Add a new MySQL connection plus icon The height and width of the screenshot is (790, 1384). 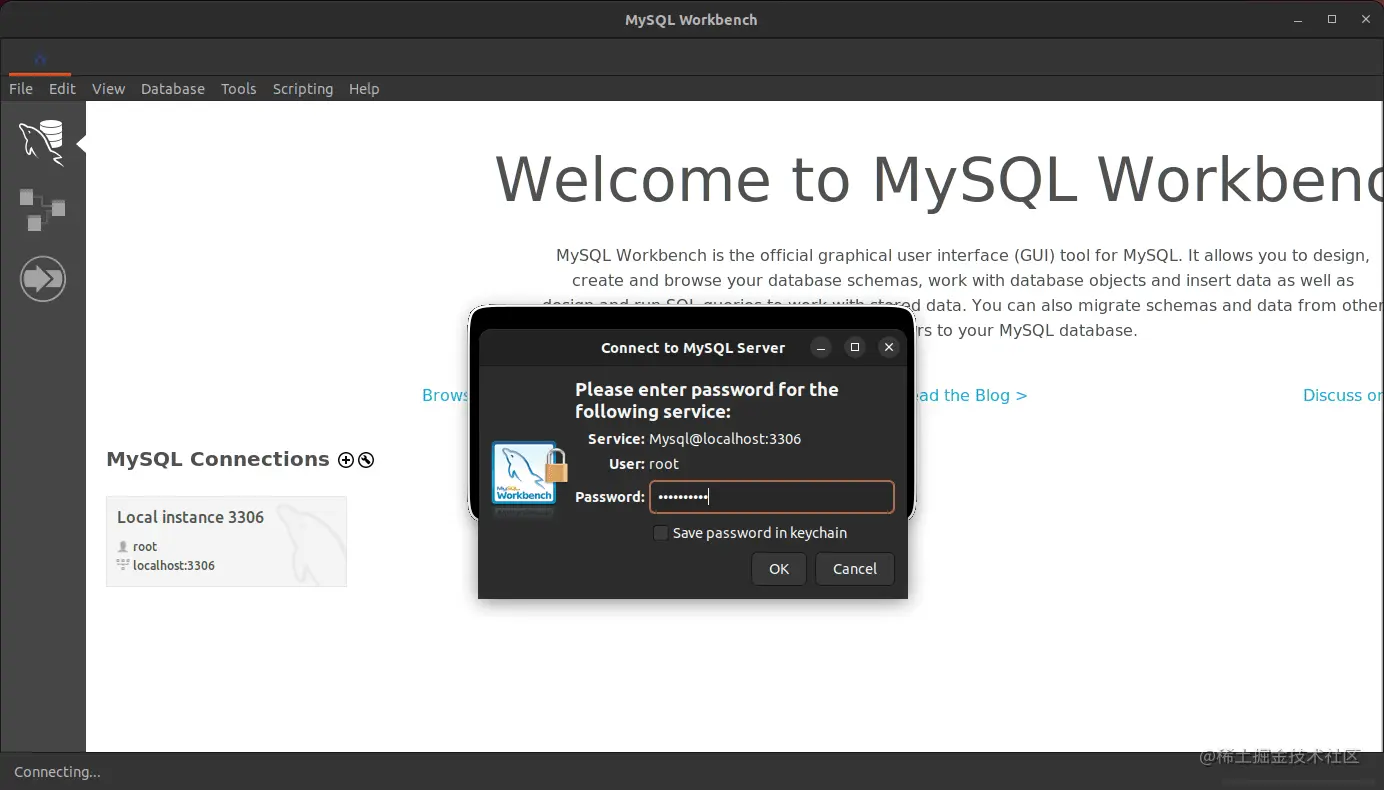click(346, 460)
